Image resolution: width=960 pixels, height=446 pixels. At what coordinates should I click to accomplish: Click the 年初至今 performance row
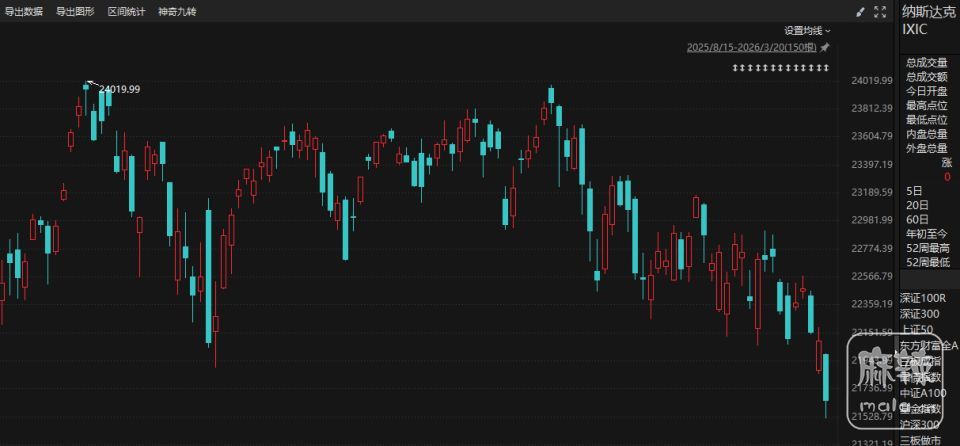coord(927,233)
